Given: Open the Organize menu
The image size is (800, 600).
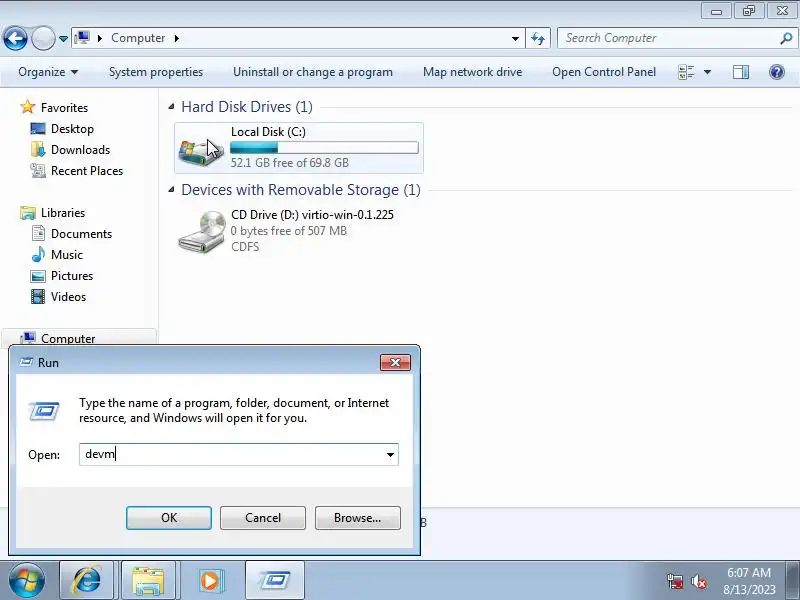Looking at the screenshot, I should coord(48,72).
